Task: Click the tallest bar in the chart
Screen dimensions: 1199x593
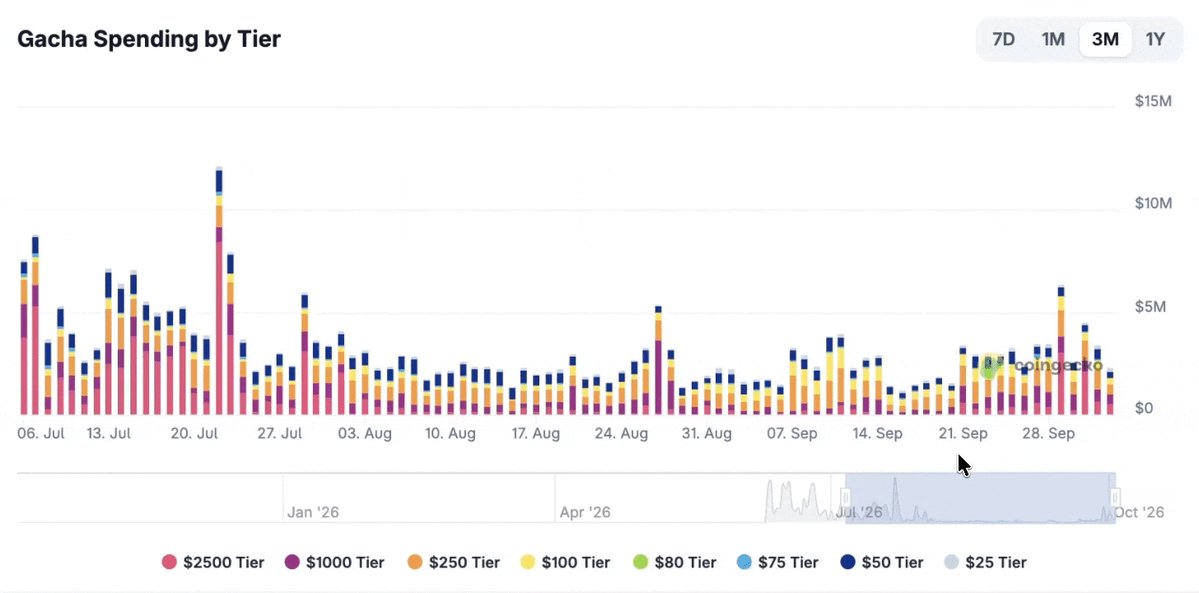Action: [x=219, y=292]
